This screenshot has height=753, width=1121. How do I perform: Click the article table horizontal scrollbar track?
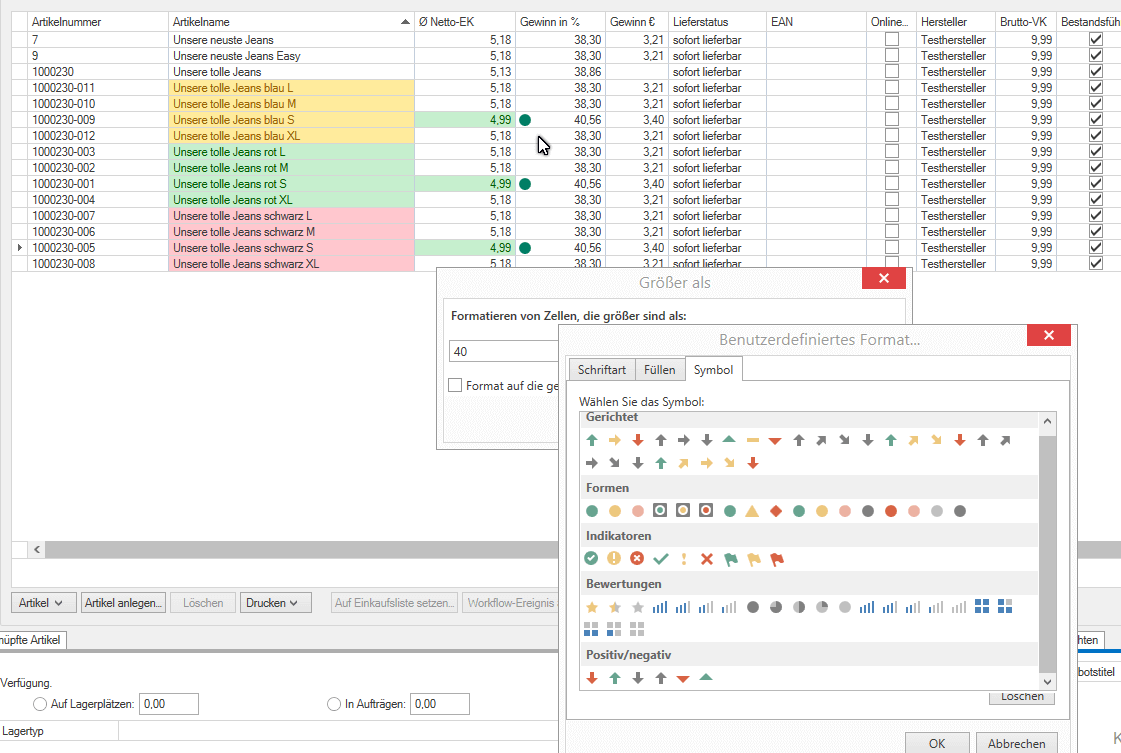coord(300,549)
